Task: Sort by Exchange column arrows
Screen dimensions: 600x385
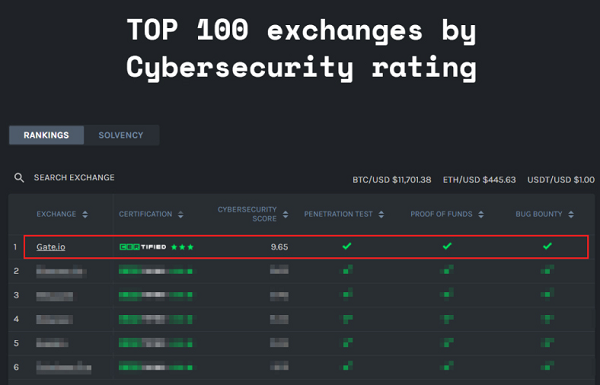Action: point(85,214)
